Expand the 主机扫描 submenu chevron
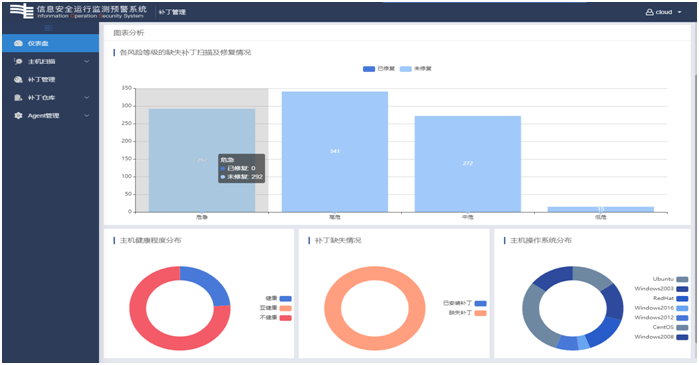This screenshot has width=699, height=365. tap(86, 62)
